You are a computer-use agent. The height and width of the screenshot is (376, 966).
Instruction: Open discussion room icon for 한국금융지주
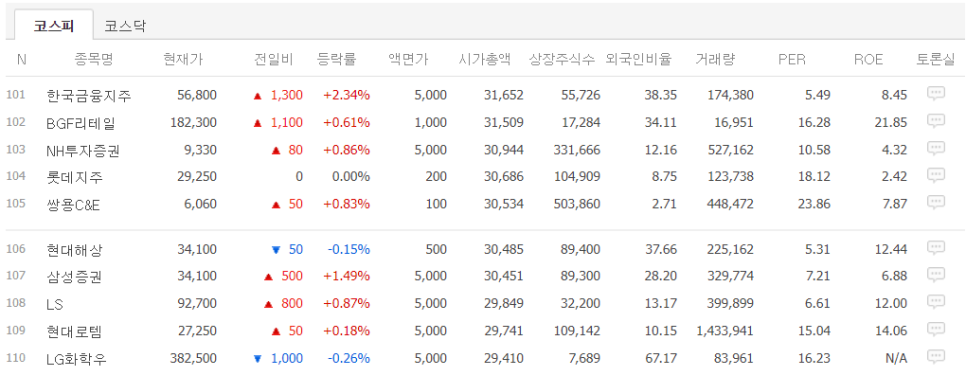pyautogui.click(x=936, y=94)
